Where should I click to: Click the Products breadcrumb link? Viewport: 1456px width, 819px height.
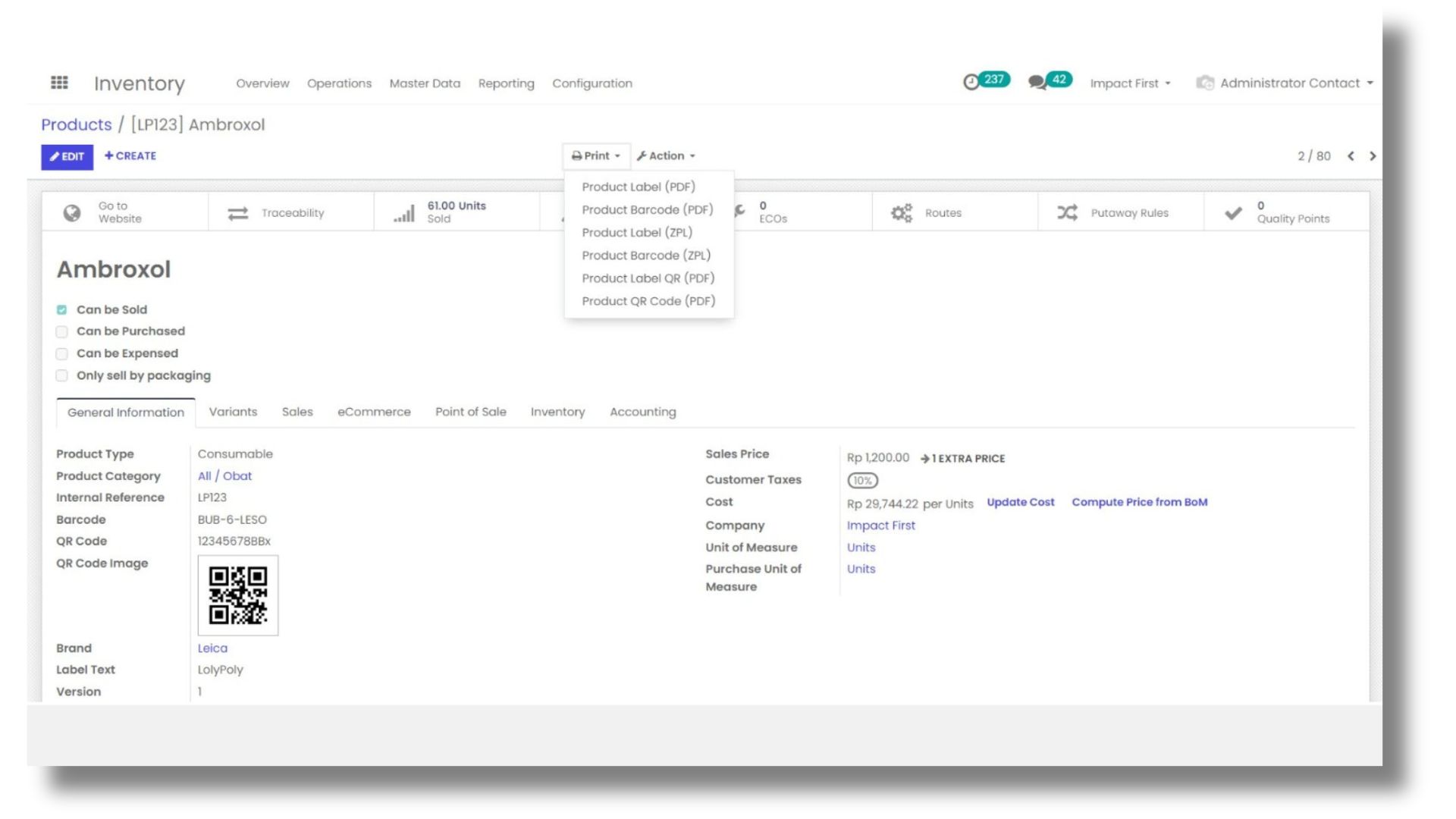[76, 124]
